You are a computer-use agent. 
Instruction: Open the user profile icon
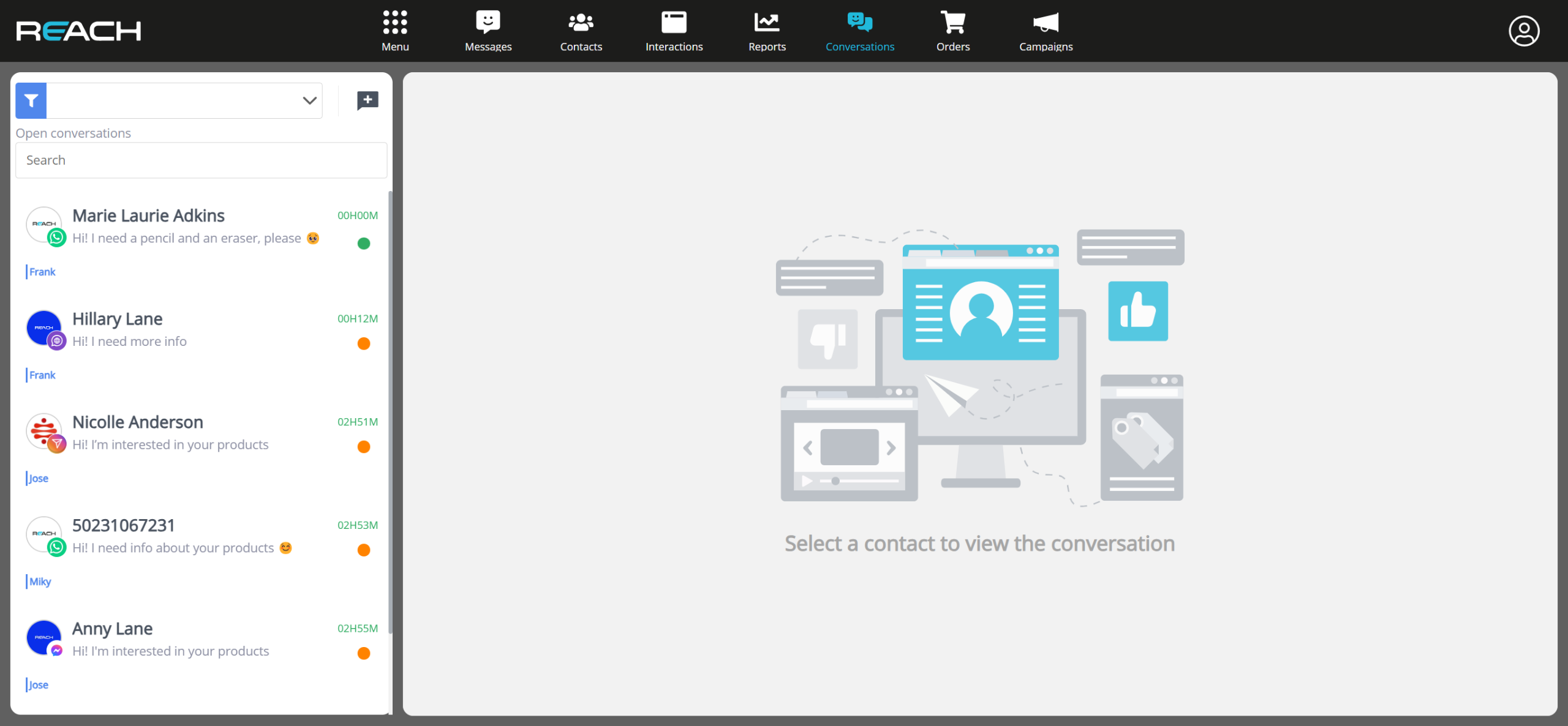pos(1523,31)
